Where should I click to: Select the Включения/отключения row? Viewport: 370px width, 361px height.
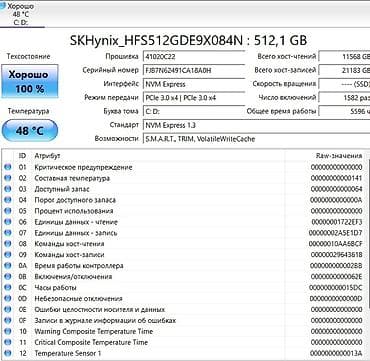pos(183,277)
